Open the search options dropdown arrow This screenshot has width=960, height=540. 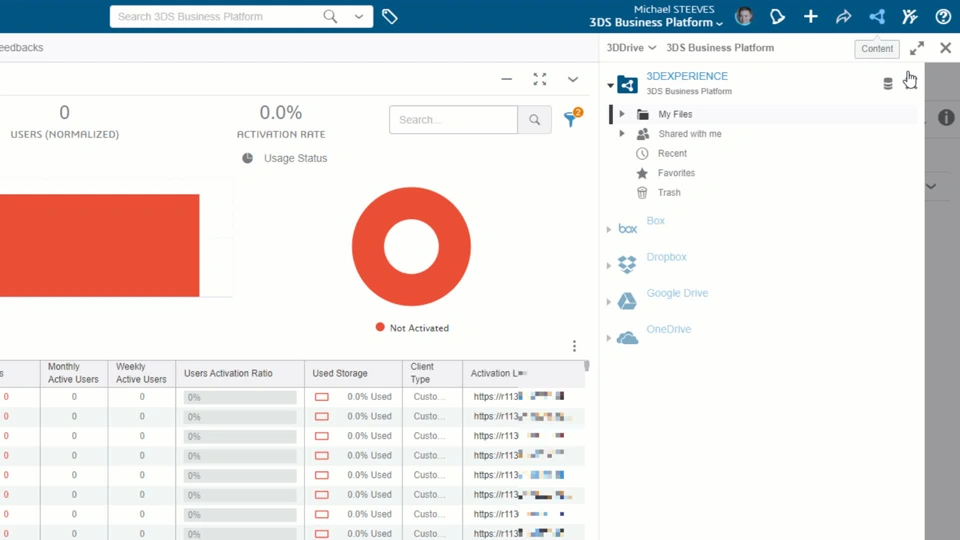coord(359,17)
